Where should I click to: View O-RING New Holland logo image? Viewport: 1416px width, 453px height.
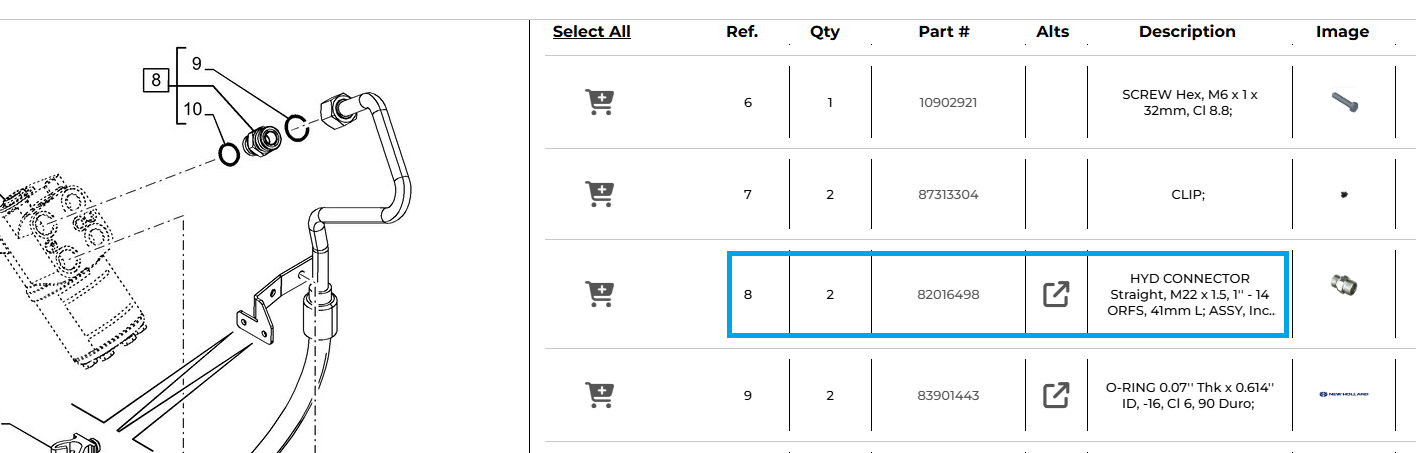1343,395
